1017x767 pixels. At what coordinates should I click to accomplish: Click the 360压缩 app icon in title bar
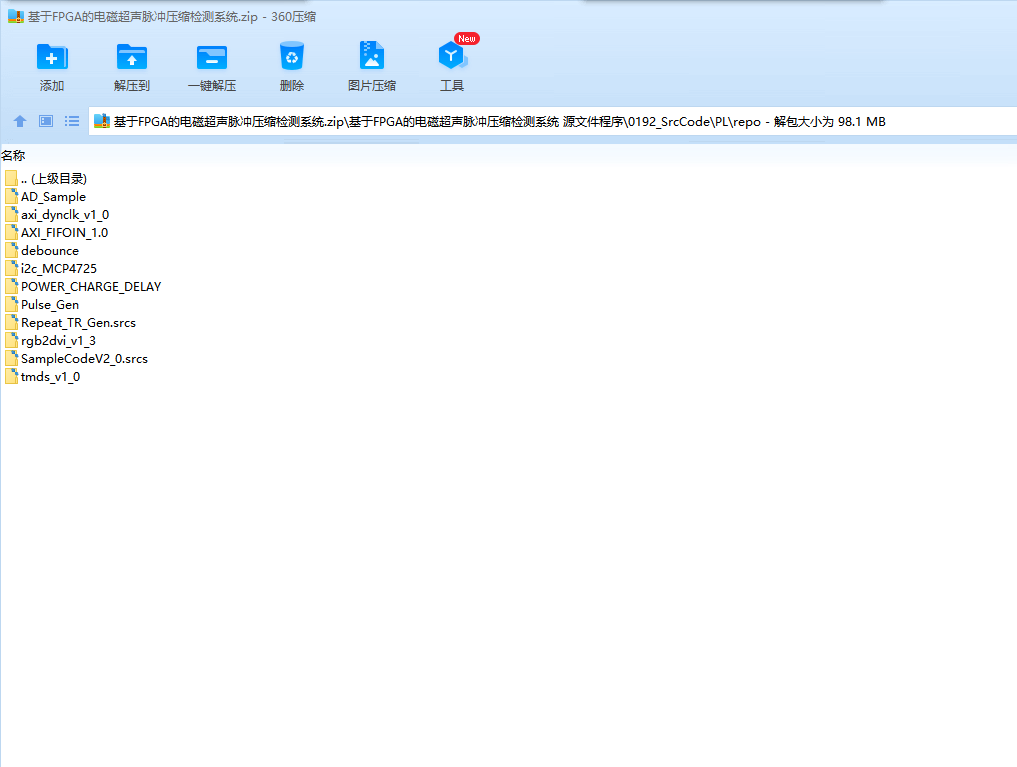(x=16, y=17)
